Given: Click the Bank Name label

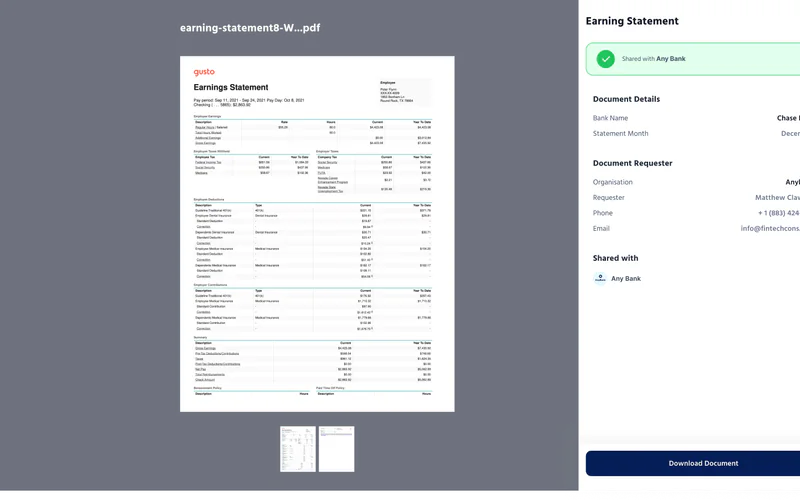Looking at the screenshot, I should tap(610, 118).
